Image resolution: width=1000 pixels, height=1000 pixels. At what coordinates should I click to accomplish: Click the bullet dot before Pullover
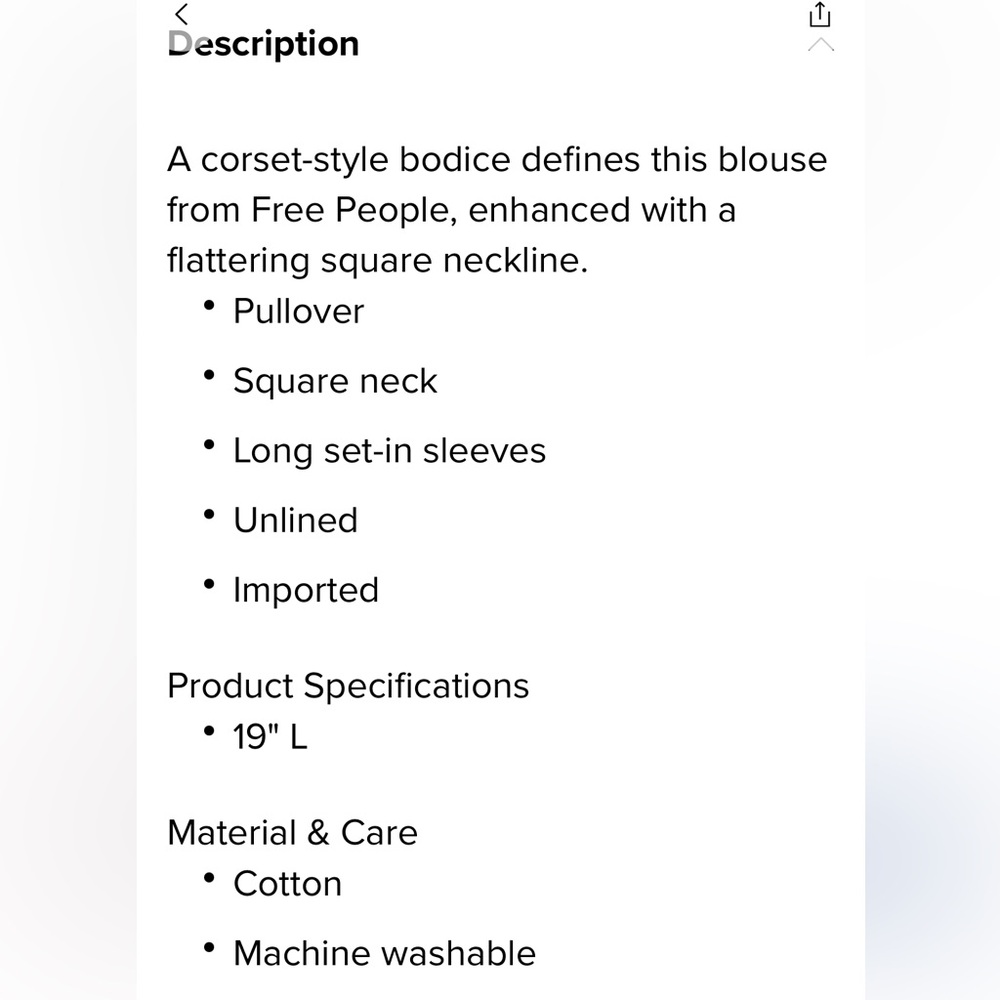209,305
